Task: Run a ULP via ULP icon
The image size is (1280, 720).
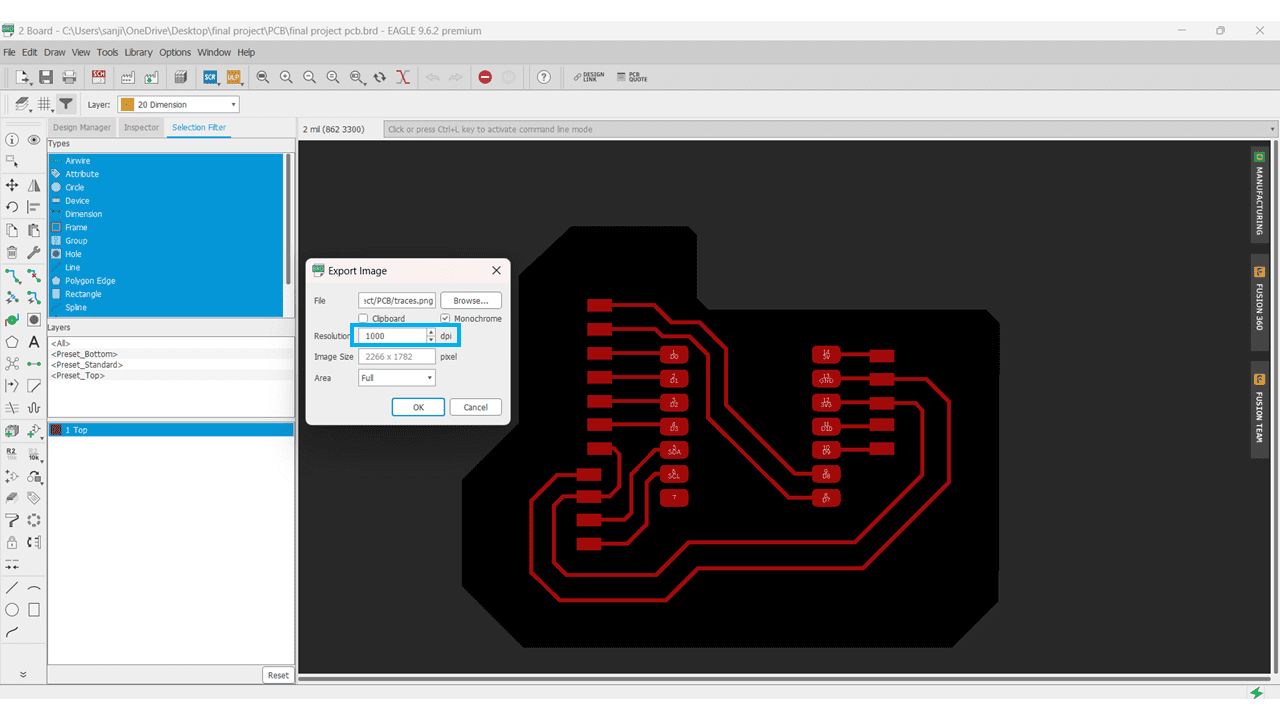Action: pyautogui.click(x=234, y=77)
